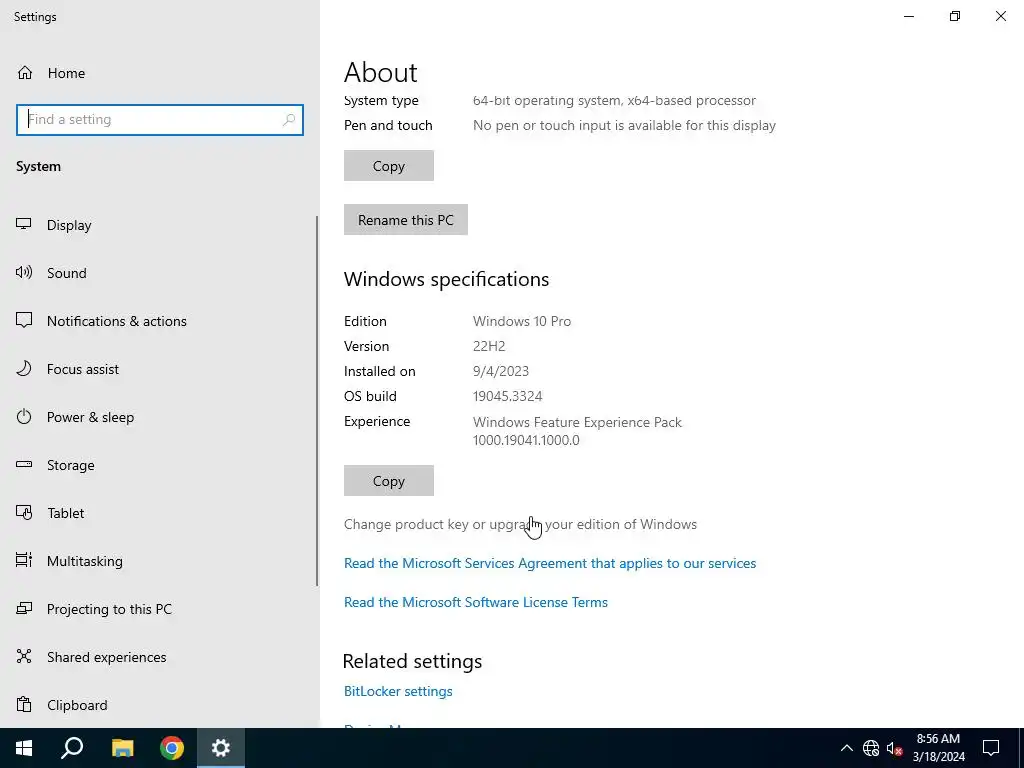Click the Tablet icon
Image resolution: width=1024 pixels, height=768 pixels.
coord(24,513)
